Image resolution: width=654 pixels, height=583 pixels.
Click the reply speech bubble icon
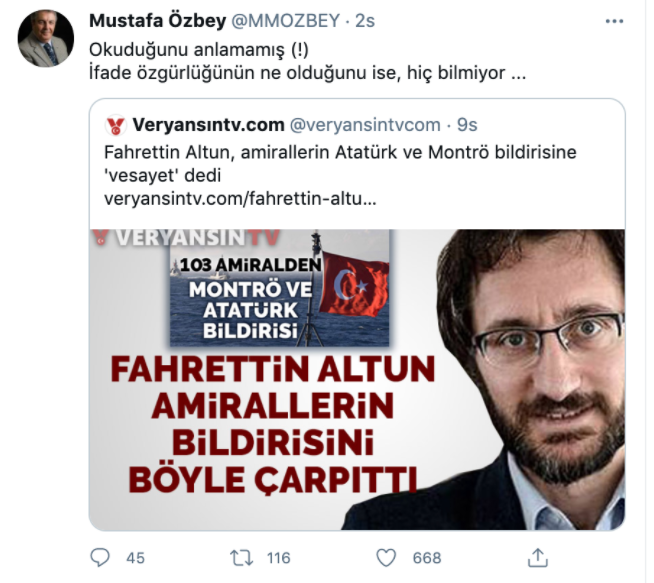coord(100,557)
